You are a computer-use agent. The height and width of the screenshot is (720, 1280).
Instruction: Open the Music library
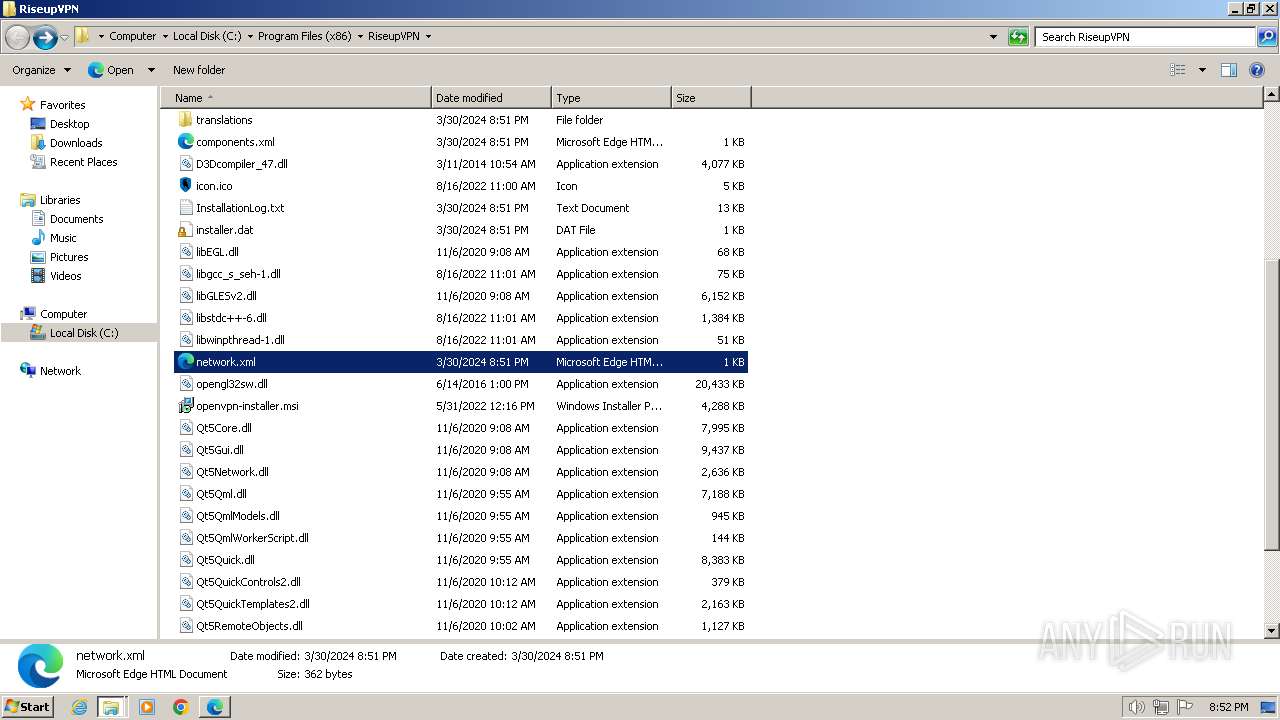pyautogui.click(x=63, y=238)
